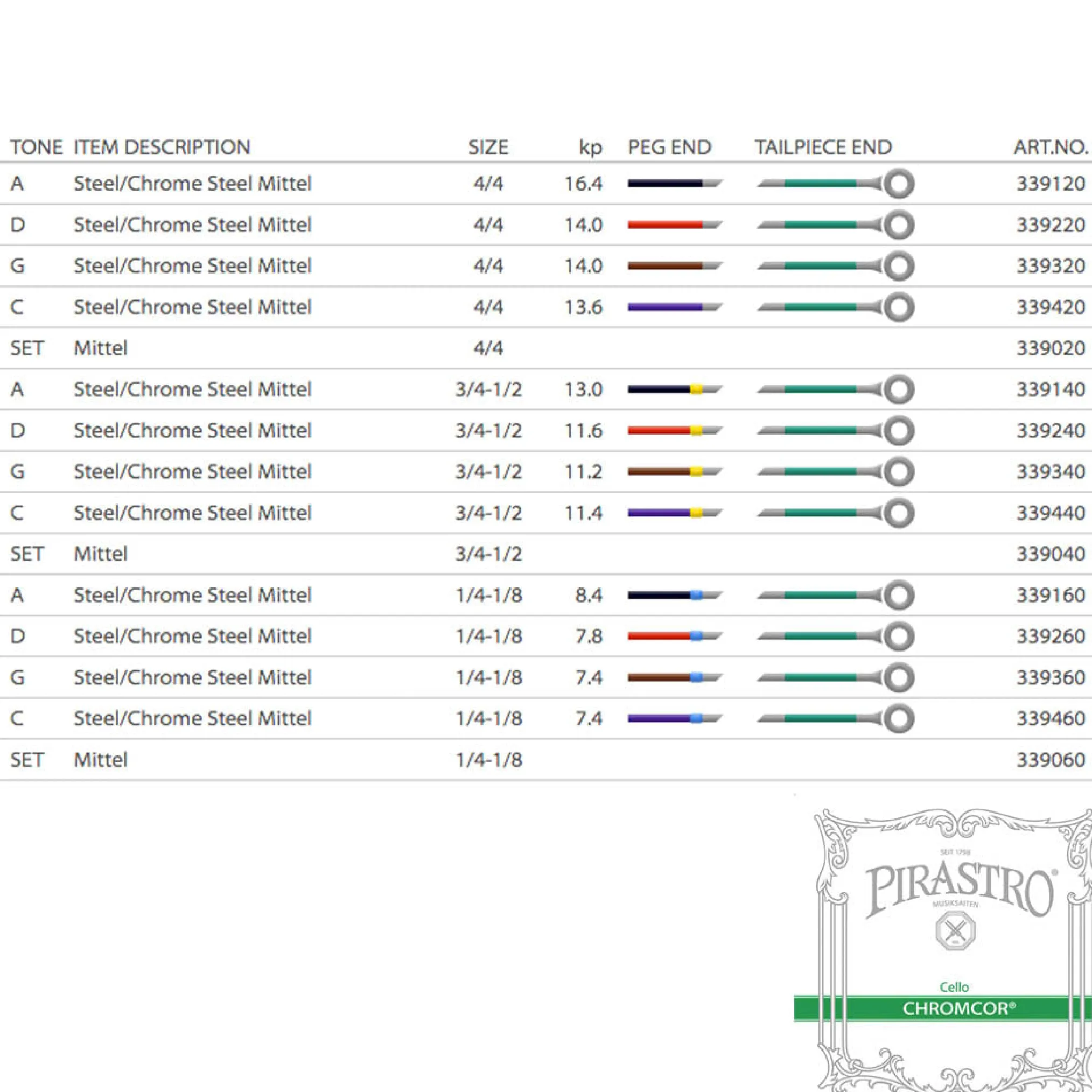Select article number 339020 for 4/4 set

pos(1050,348)
